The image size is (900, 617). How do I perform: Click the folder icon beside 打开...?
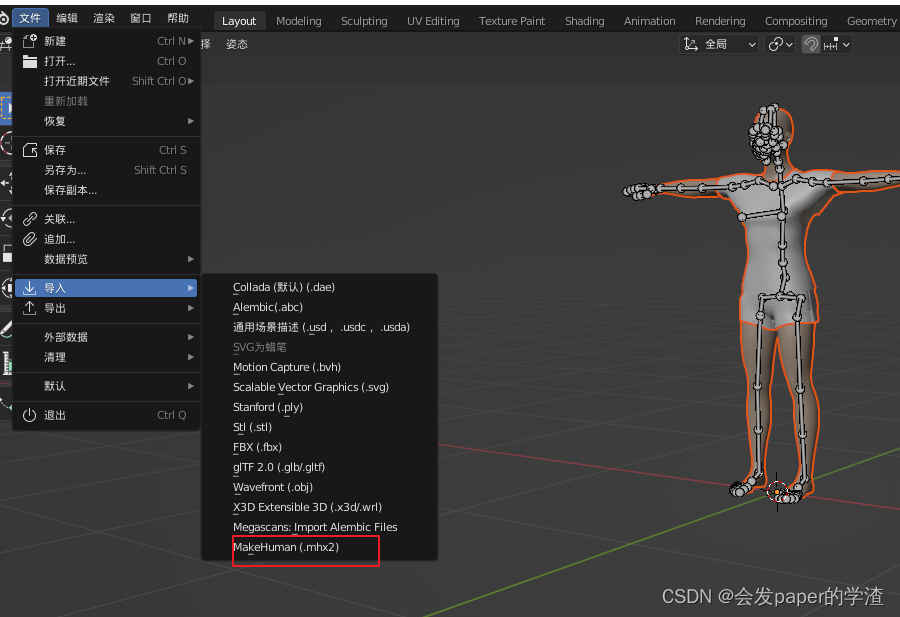point(30,61)
